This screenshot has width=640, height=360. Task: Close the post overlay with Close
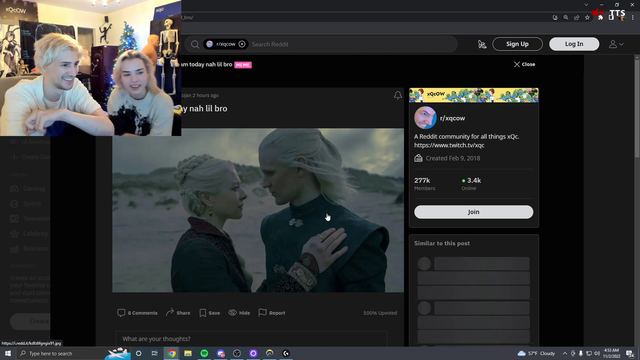524,64
